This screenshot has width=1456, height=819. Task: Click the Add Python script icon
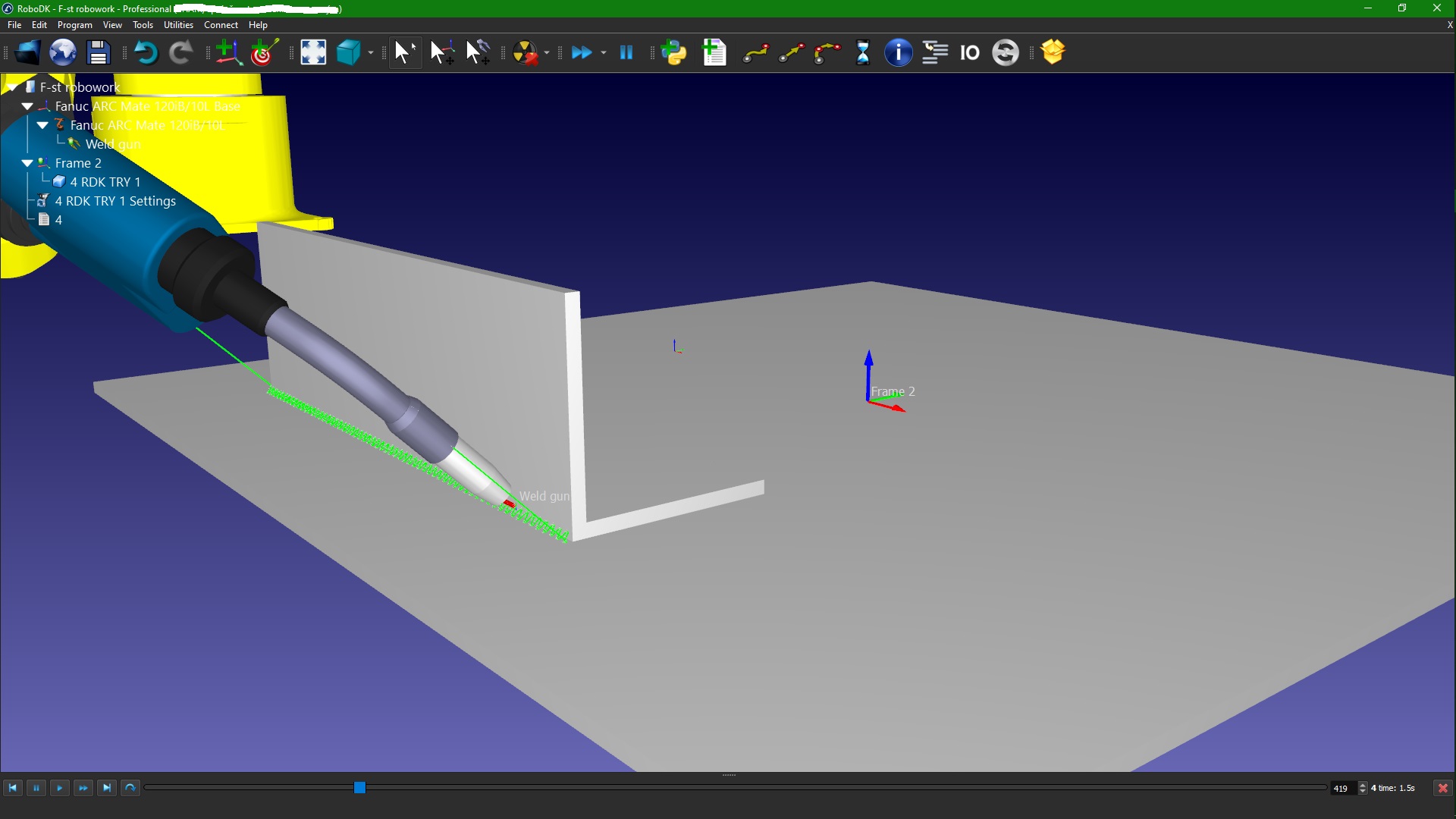point(673,52)
